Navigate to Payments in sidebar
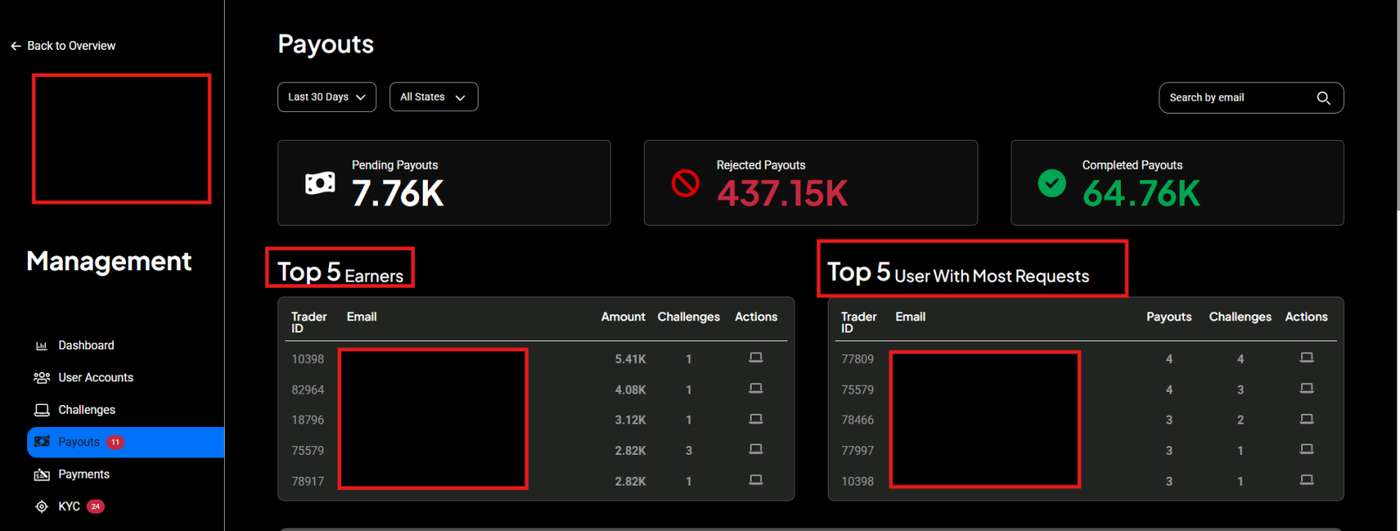Image resolution: width=1400 pixels, height=531 pixels. (83, 474)
